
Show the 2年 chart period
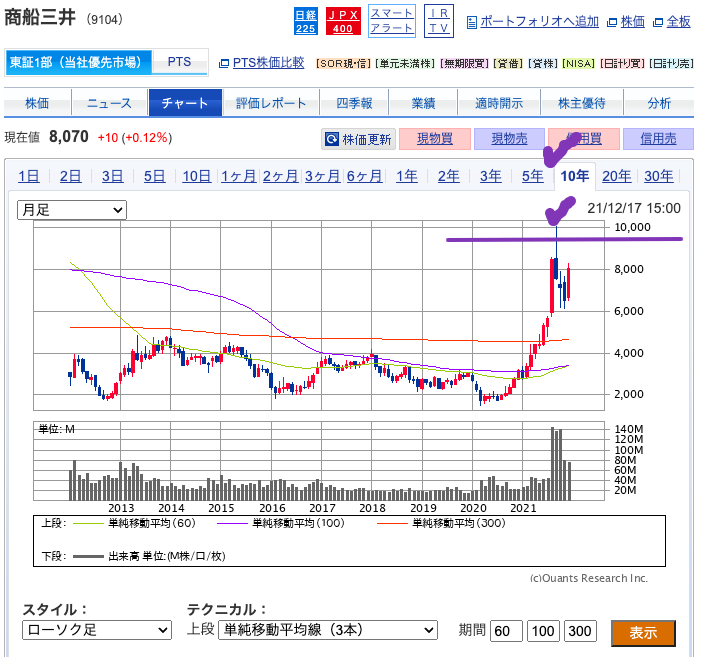tap(448, 176)
